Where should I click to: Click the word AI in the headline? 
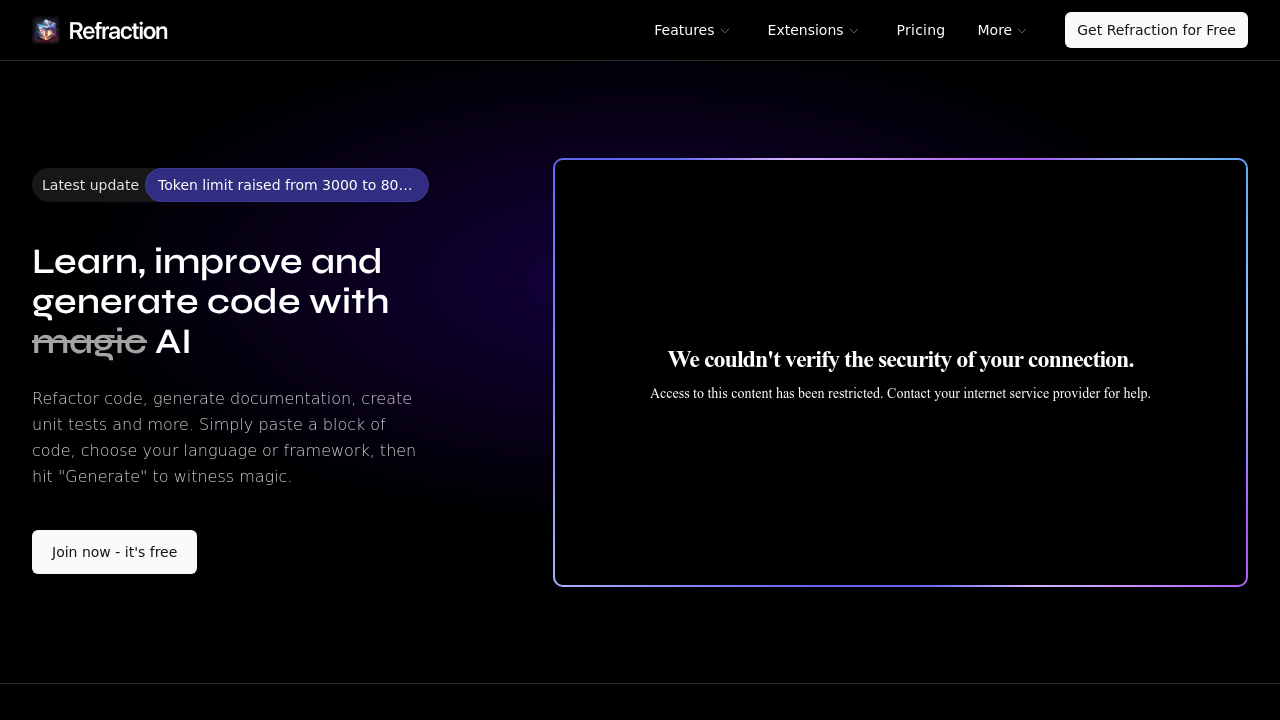click(x=173, y=342)
